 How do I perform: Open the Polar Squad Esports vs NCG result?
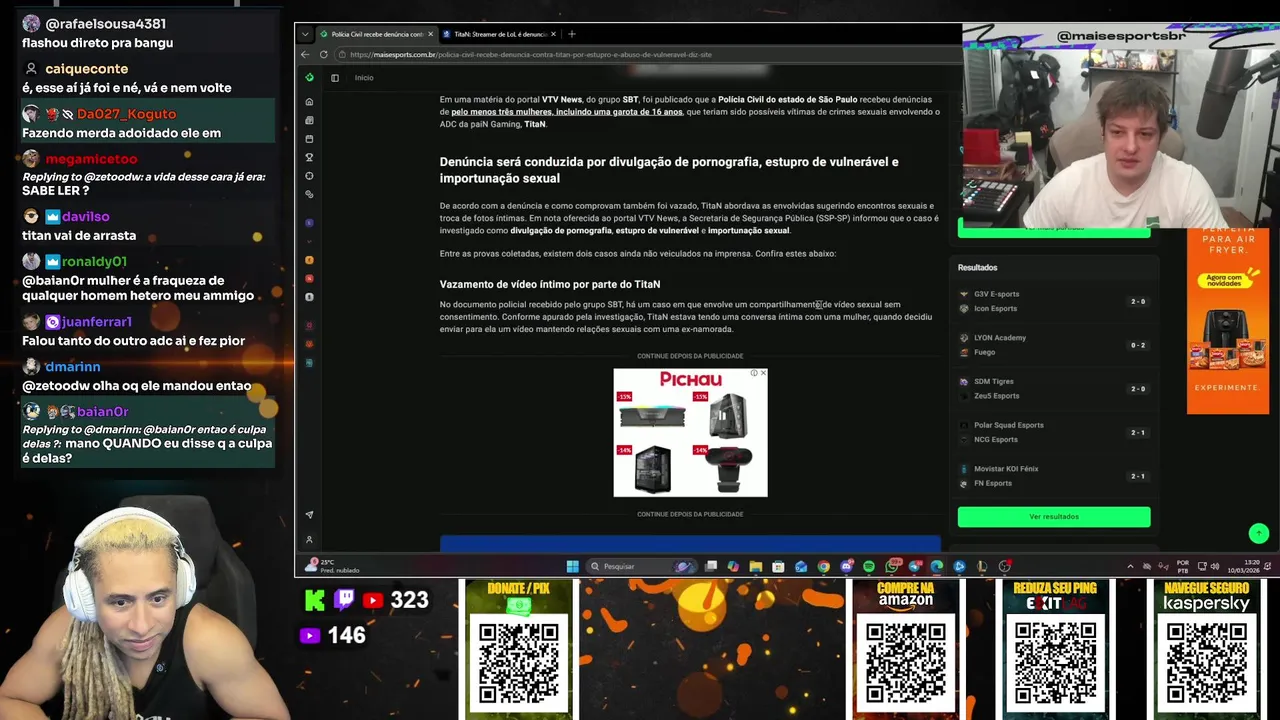pos(1053,432)
